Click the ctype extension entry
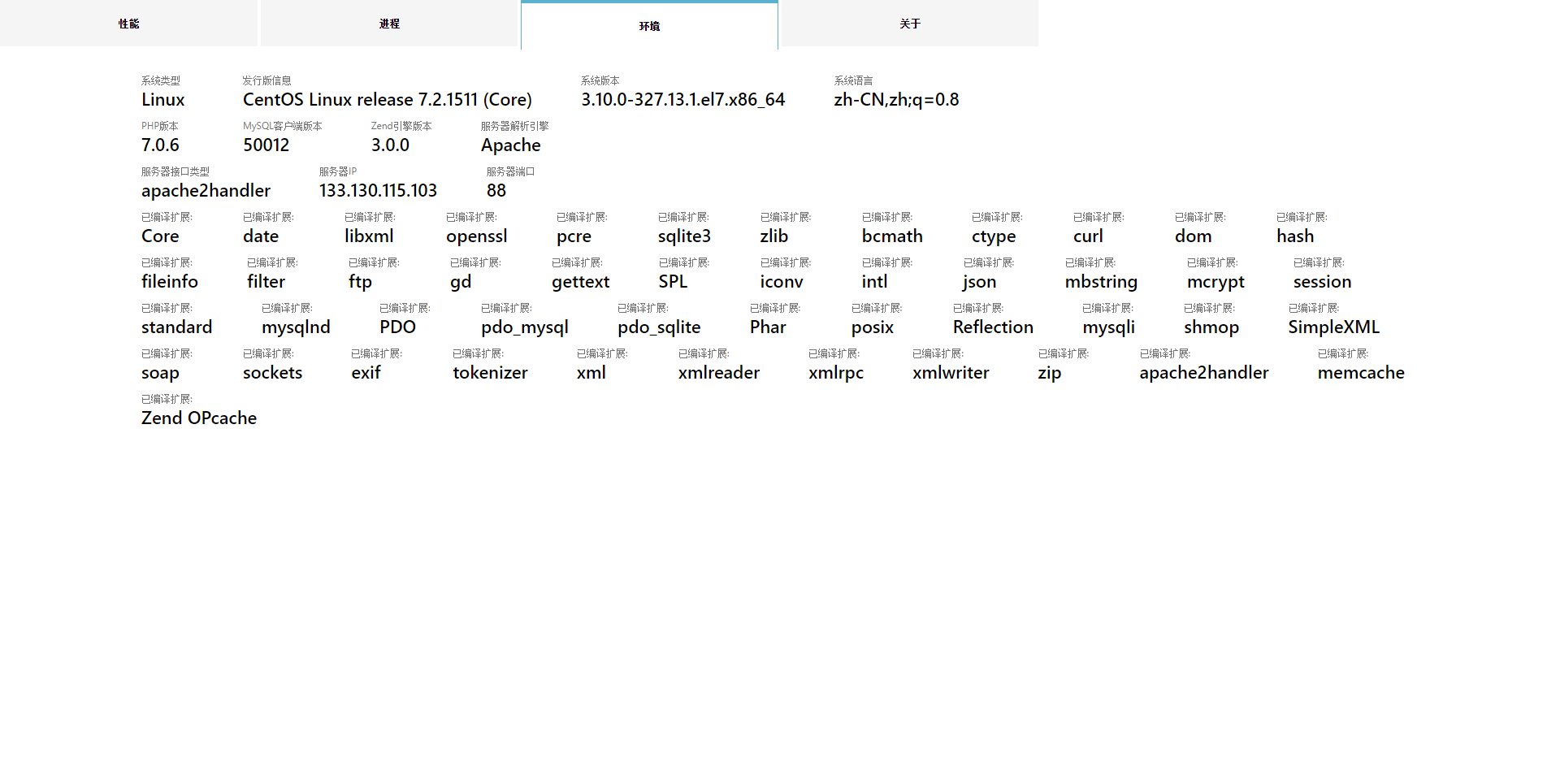Viewport: 1560px width, 784px height. (x=994, y=236)
